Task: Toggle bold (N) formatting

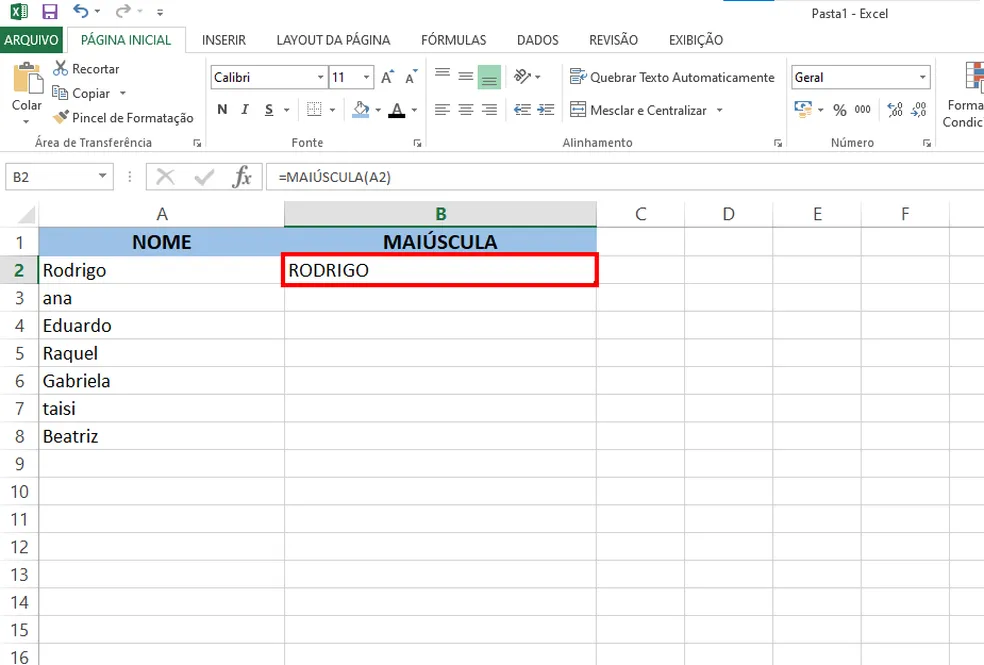Action: pyautogui.click(x=222, y=110)
